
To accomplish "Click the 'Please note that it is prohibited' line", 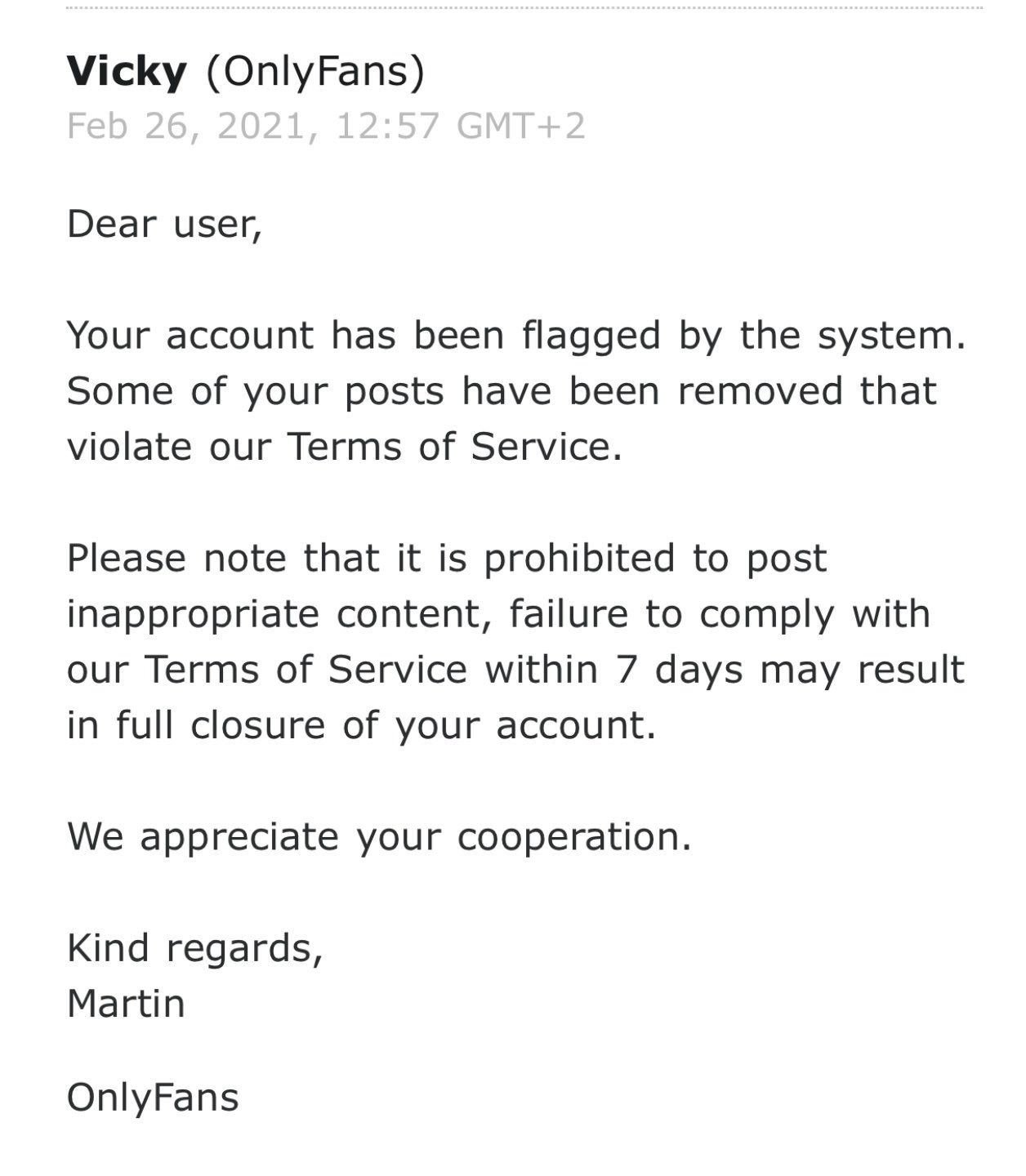I will pyautogui.click(x=372, y=559).
